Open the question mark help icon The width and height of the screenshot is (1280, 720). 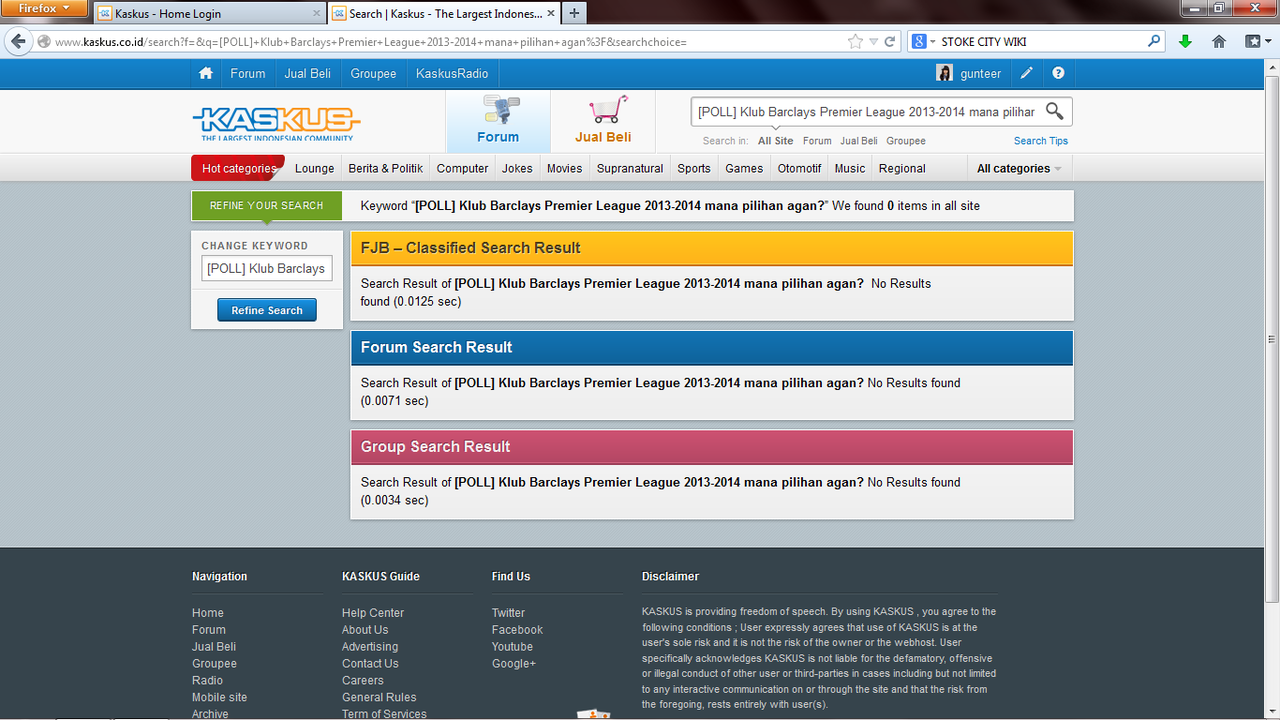(x=1058, y=73)
